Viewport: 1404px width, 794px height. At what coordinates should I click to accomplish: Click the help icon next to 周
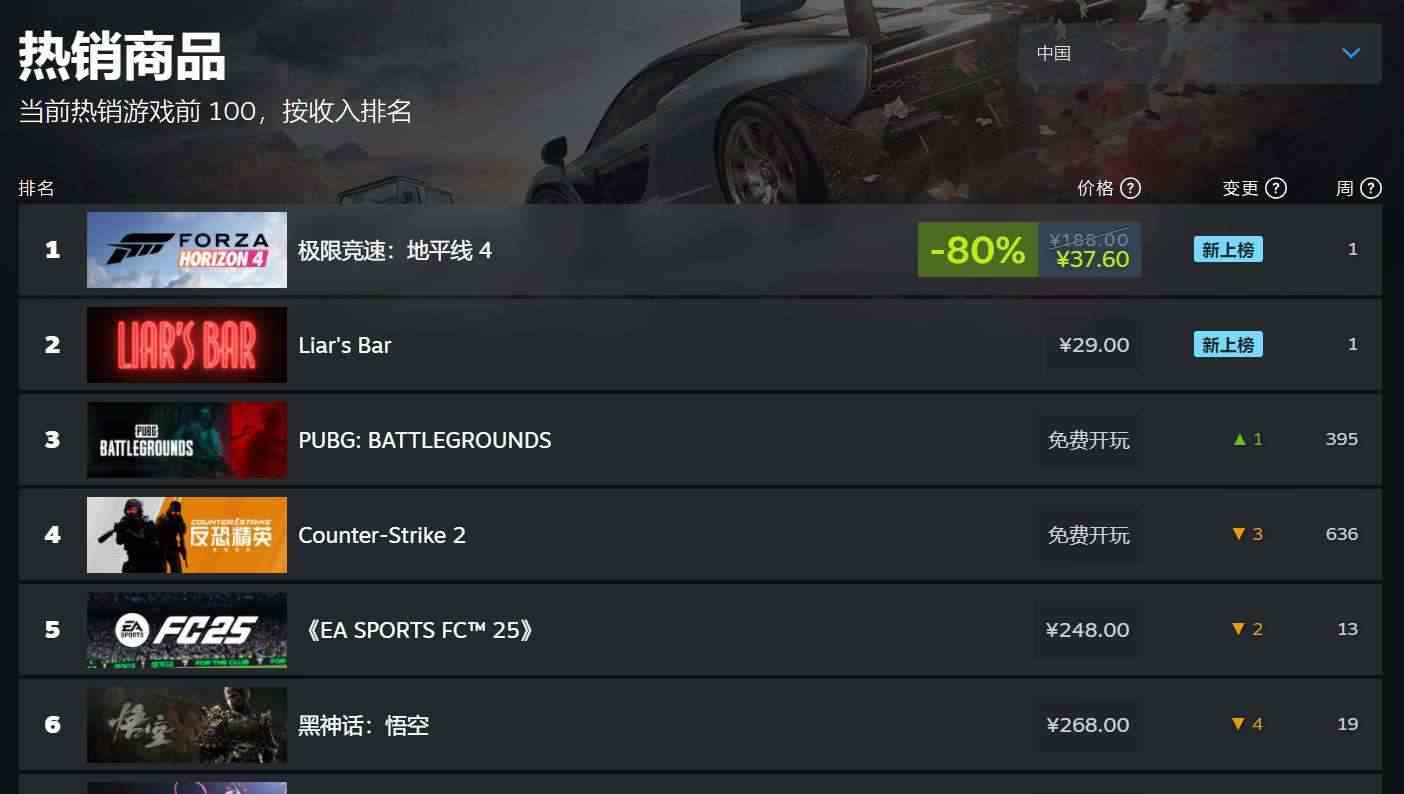[1371, 188]
